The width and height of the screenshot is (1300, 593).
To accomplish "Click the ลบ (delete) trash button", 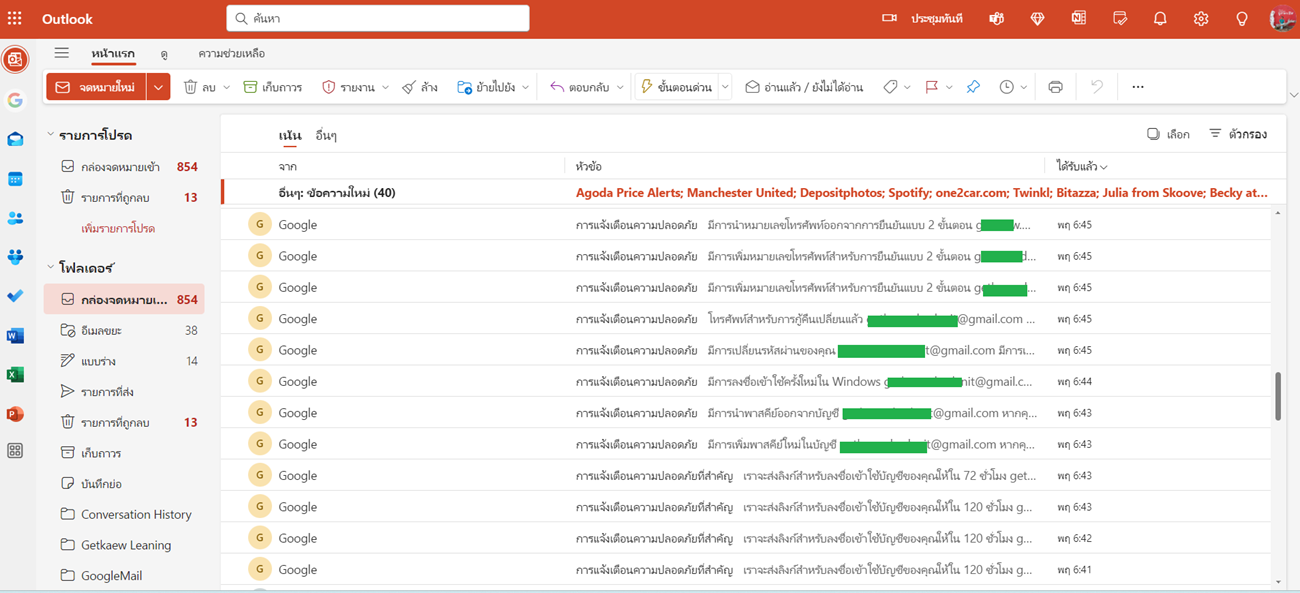I will (x=199, y=87).
